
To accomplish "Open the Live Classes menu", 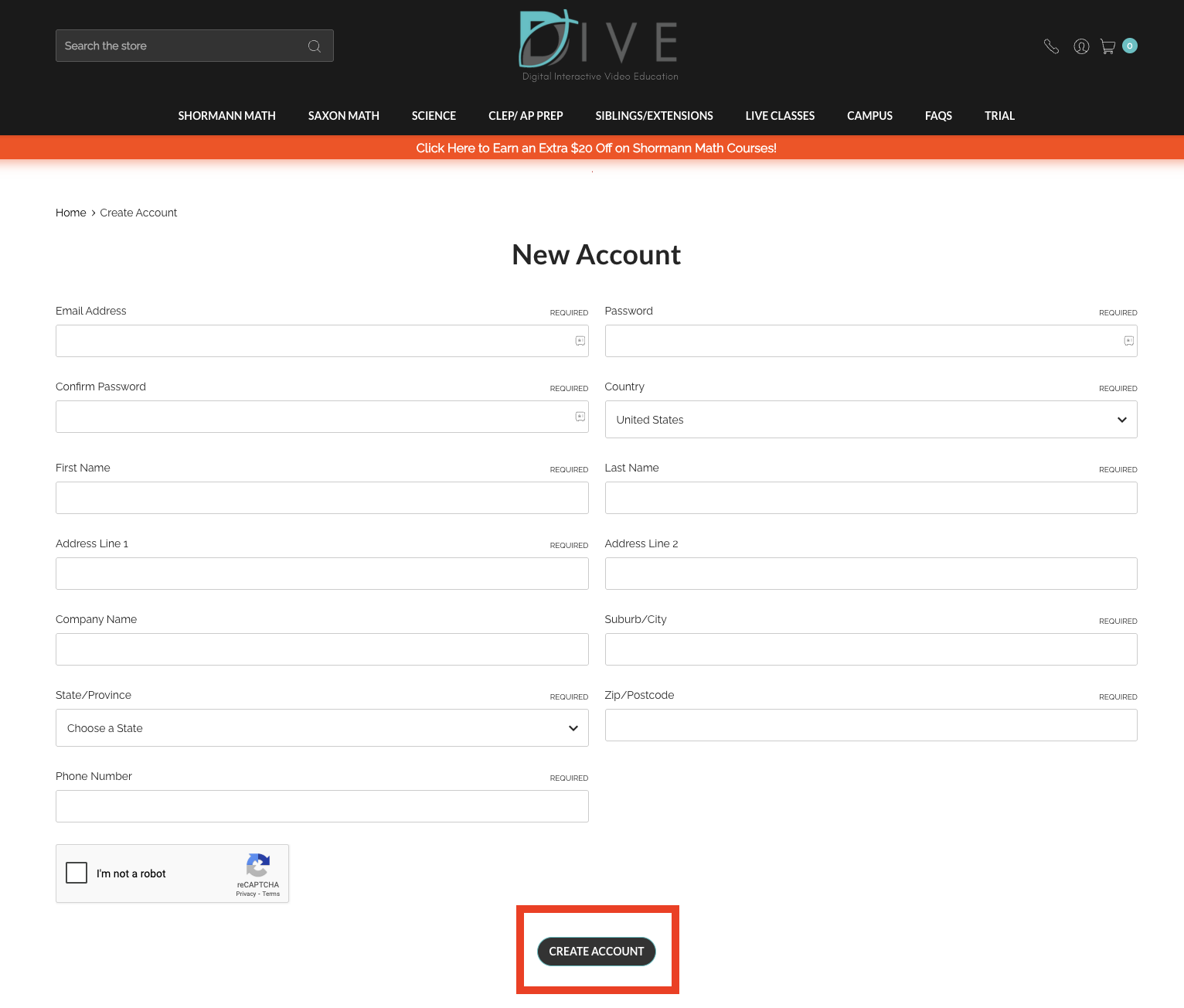I will coord(780,116).
